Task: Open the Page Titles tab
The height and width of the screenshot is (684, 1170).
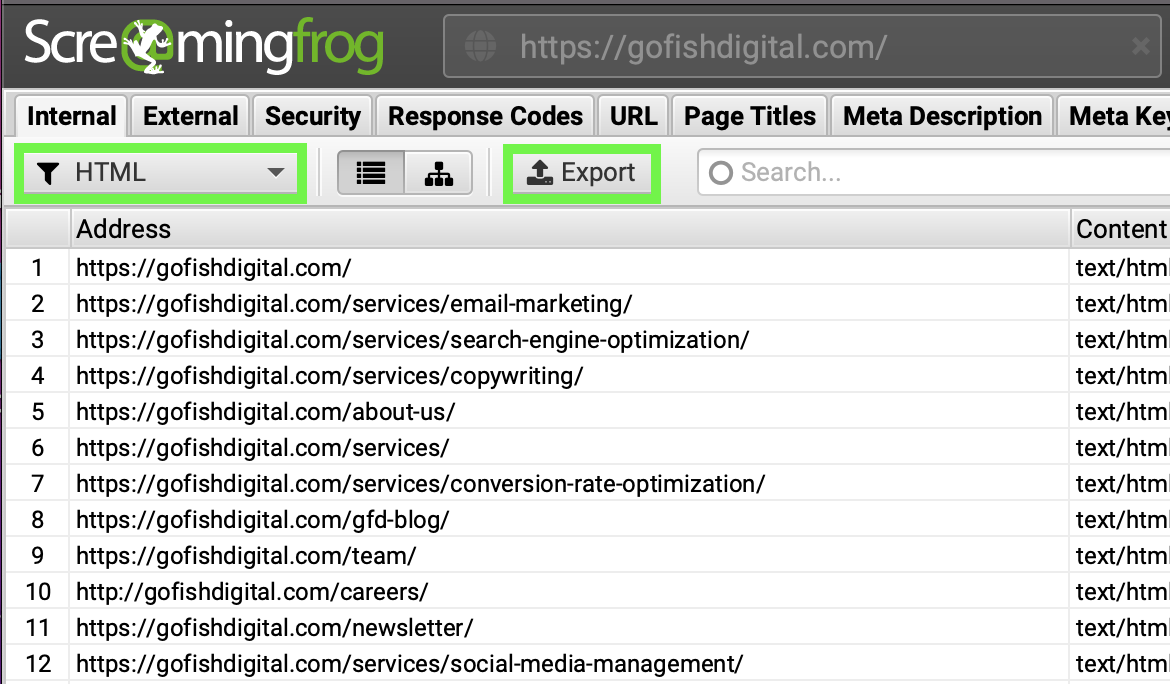Action: click(749, 115)
